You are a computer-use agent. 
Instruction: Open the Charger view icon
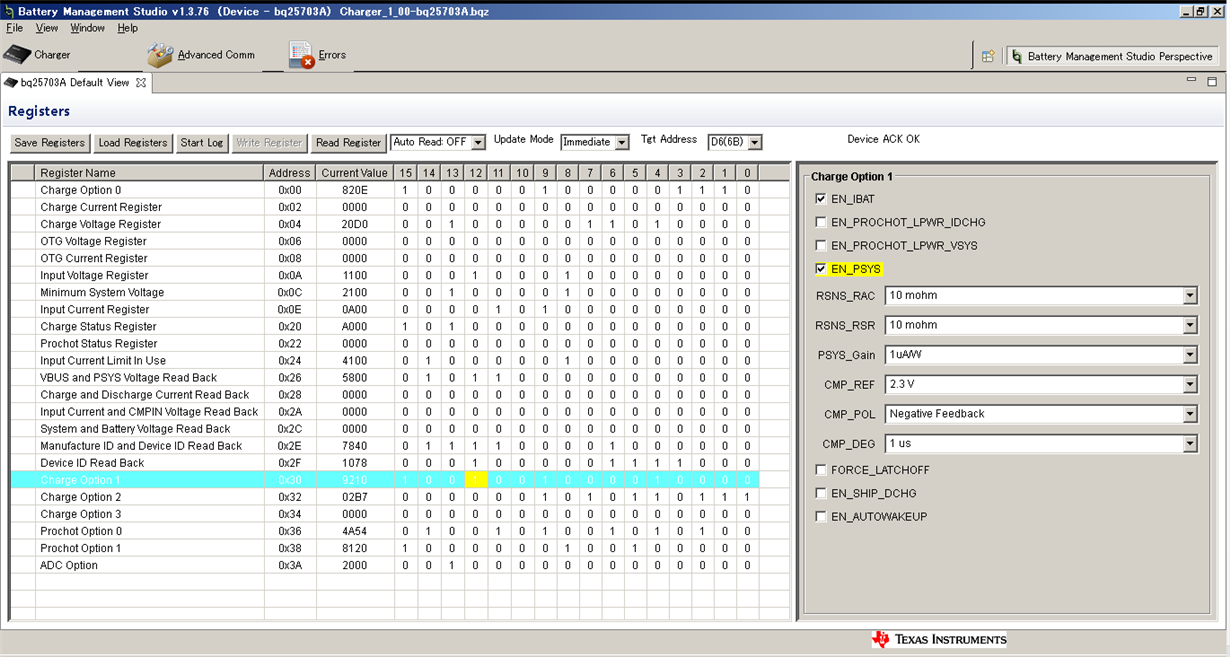(x=18, y=54)
